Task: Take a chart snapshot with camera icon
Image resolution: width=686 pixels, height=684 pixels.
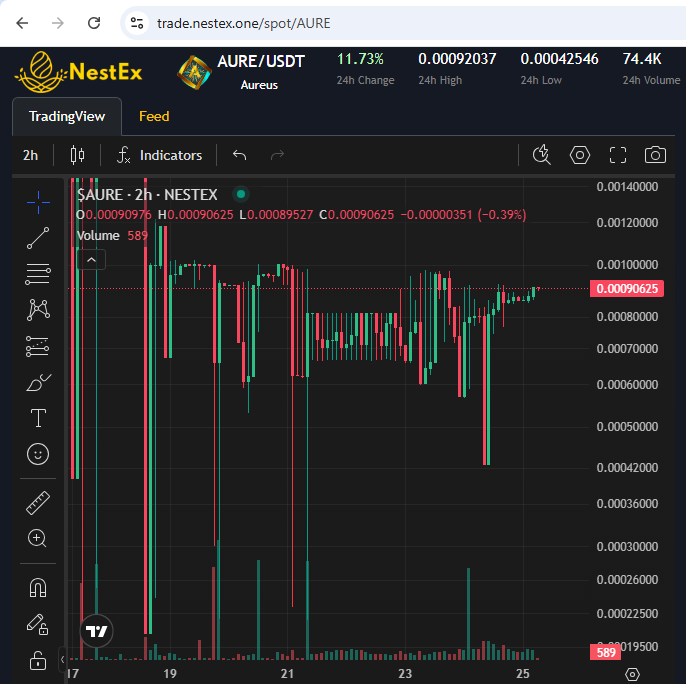Action: [655, 155]
